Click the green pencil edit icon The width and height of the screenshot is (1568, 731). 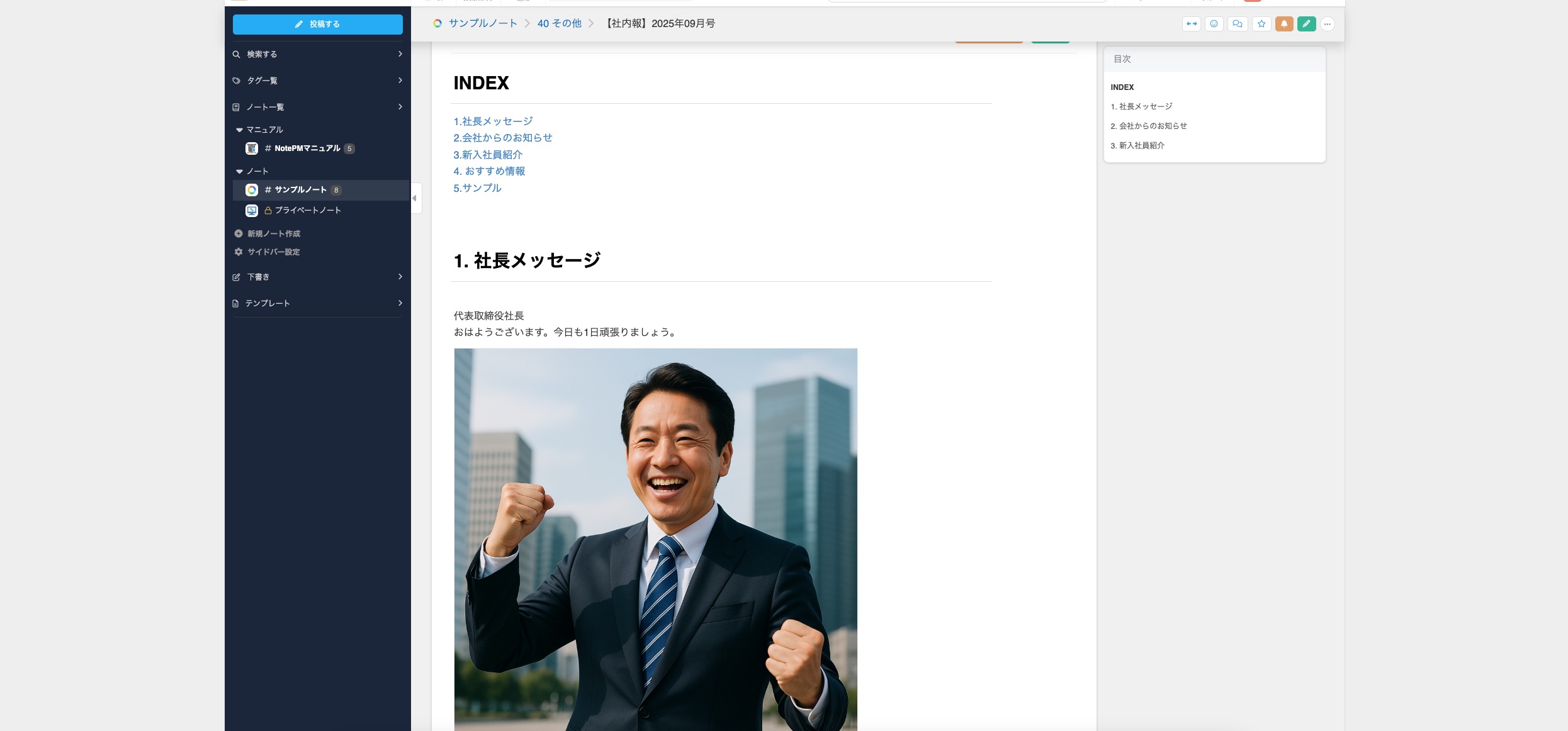(x=1306, y=24)
